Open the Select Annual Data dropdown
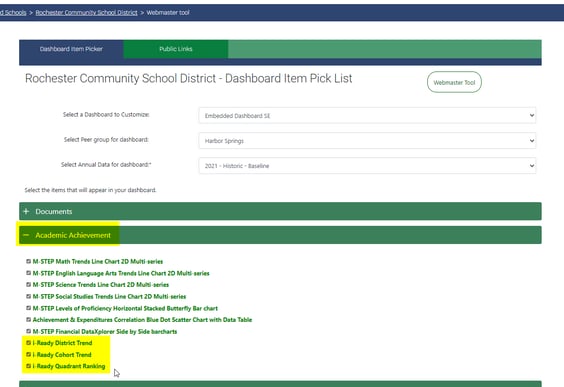Screen dimensions: 564x387 point(367,166)
